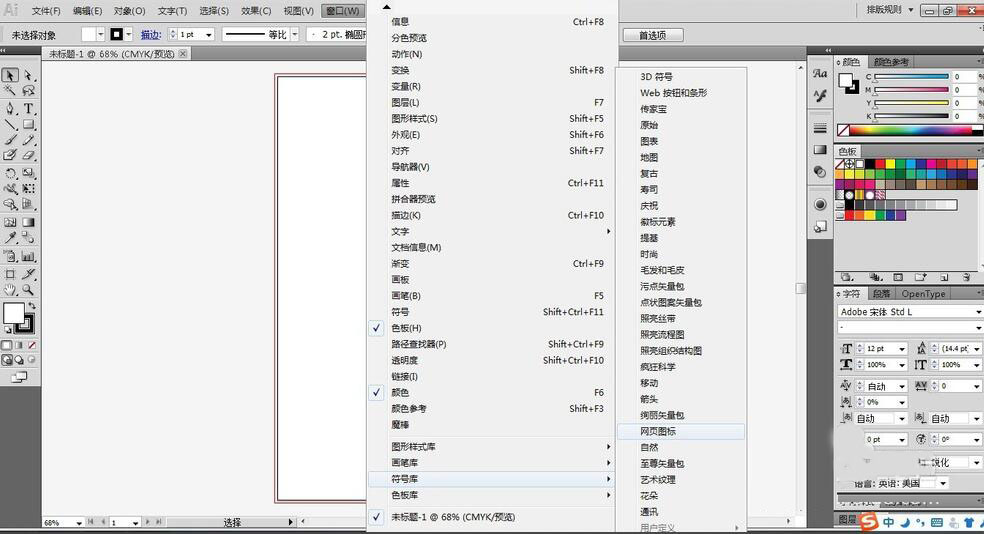Image resolution: width=984 pixels, height=534 pixels.
Task: Adjust the C (cyan) color slider
Action: pyautogui.click(x=911, y=77)
